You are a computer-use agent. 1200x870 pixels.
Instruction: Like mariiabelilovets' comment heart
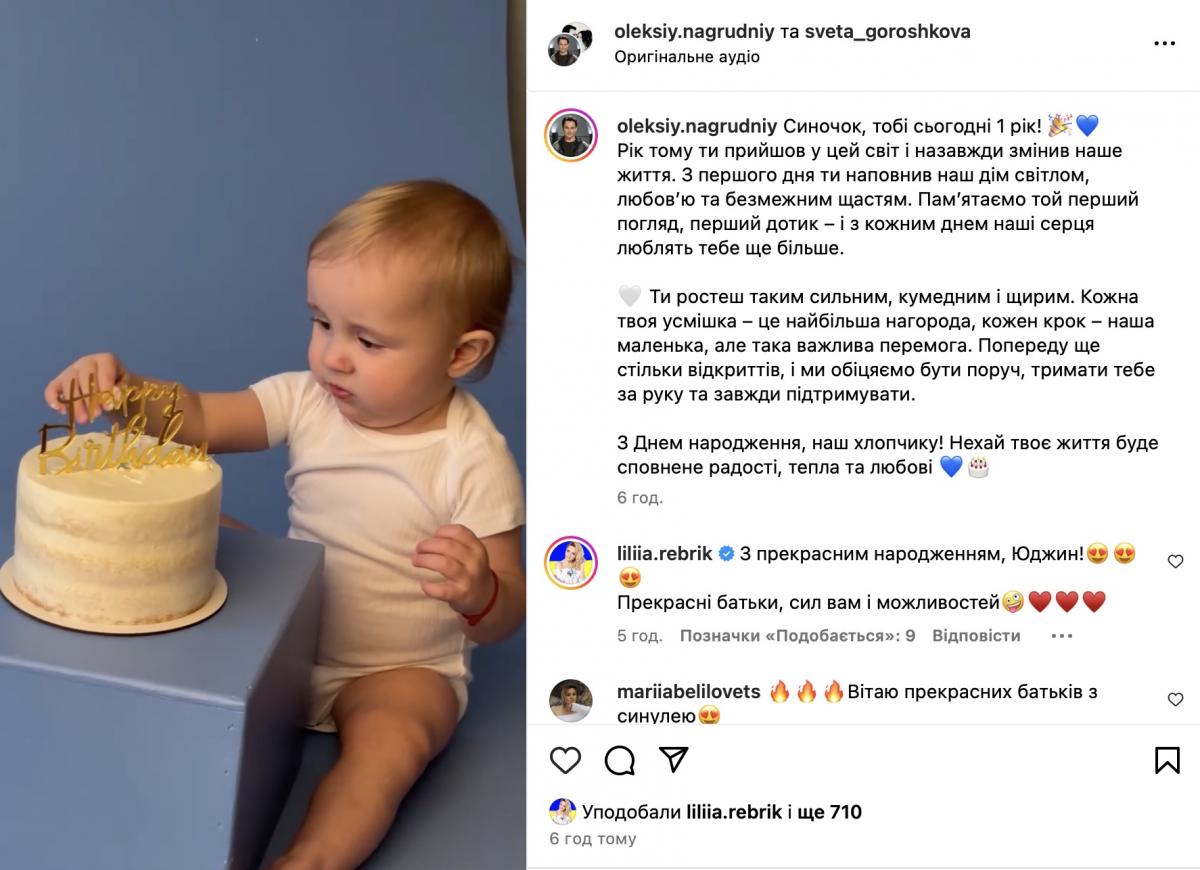tap(1176, 700)
